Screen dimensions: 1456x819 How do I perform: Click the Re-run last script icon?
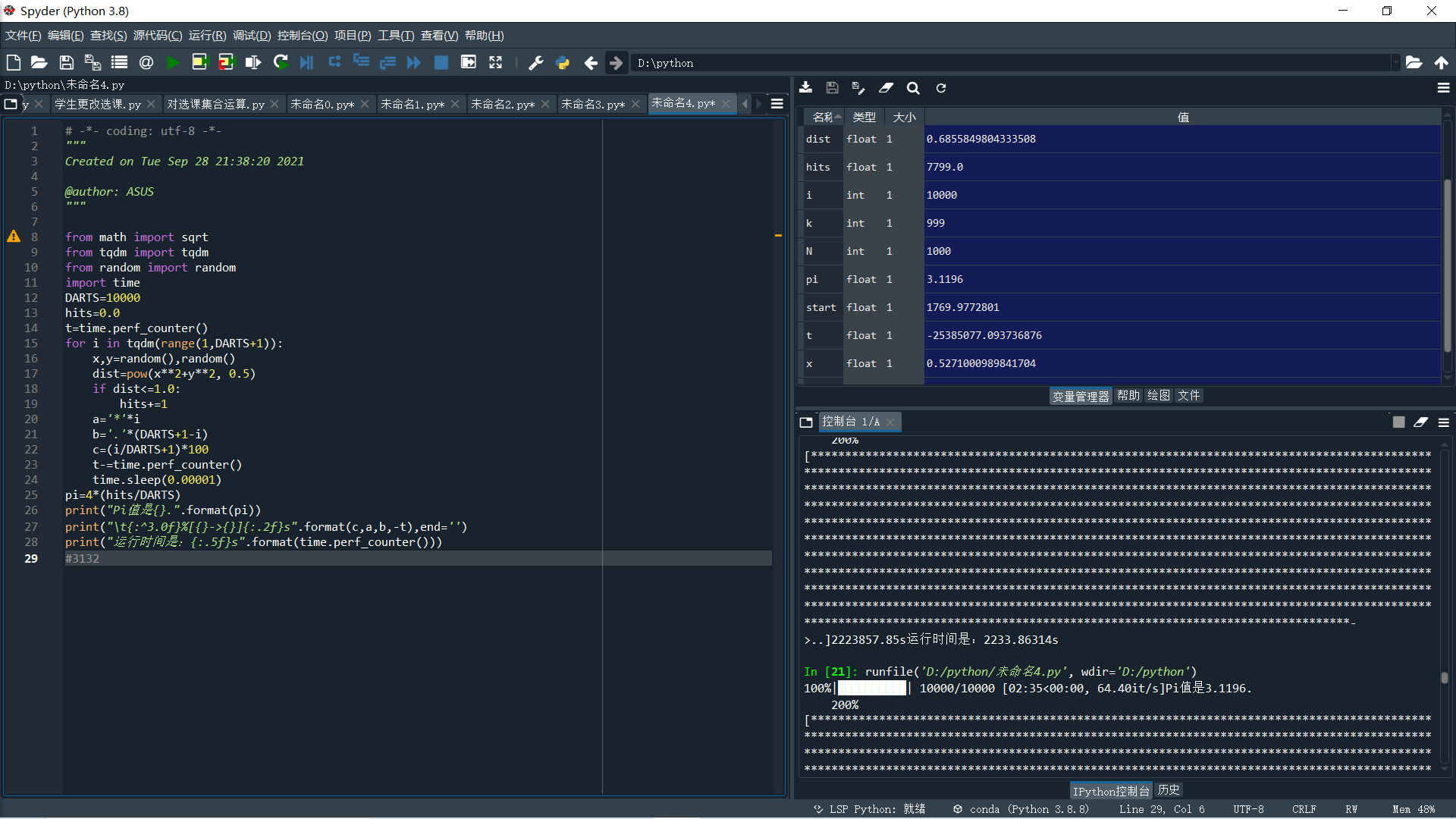click(281, 63)
